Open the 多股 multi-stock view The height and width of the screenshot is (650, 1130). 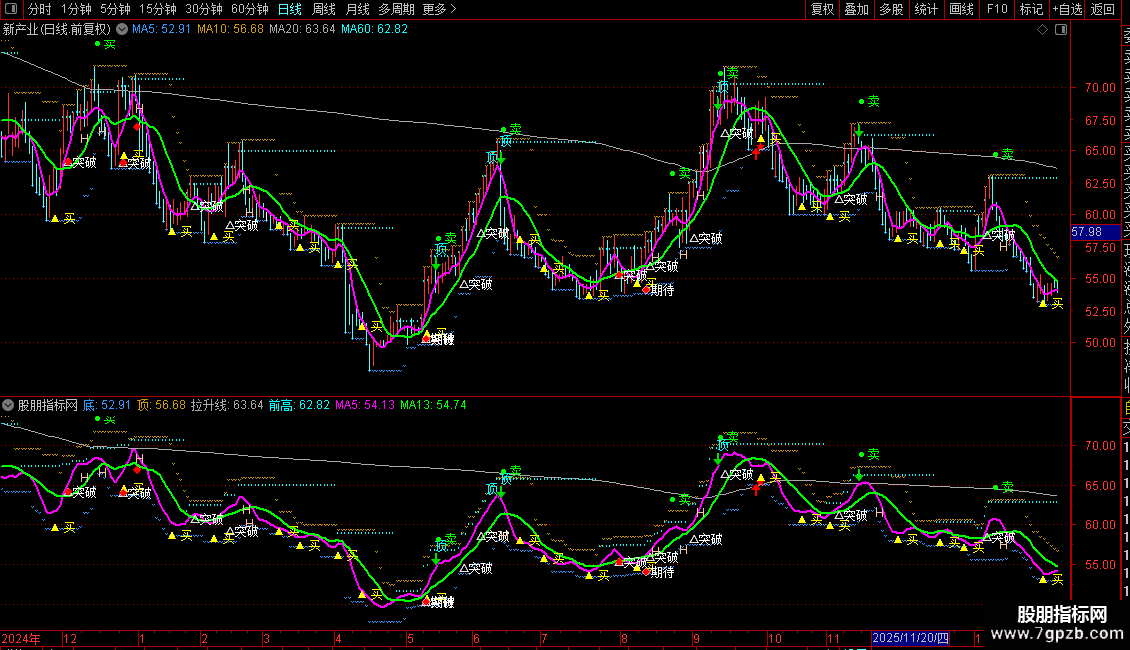891,9
